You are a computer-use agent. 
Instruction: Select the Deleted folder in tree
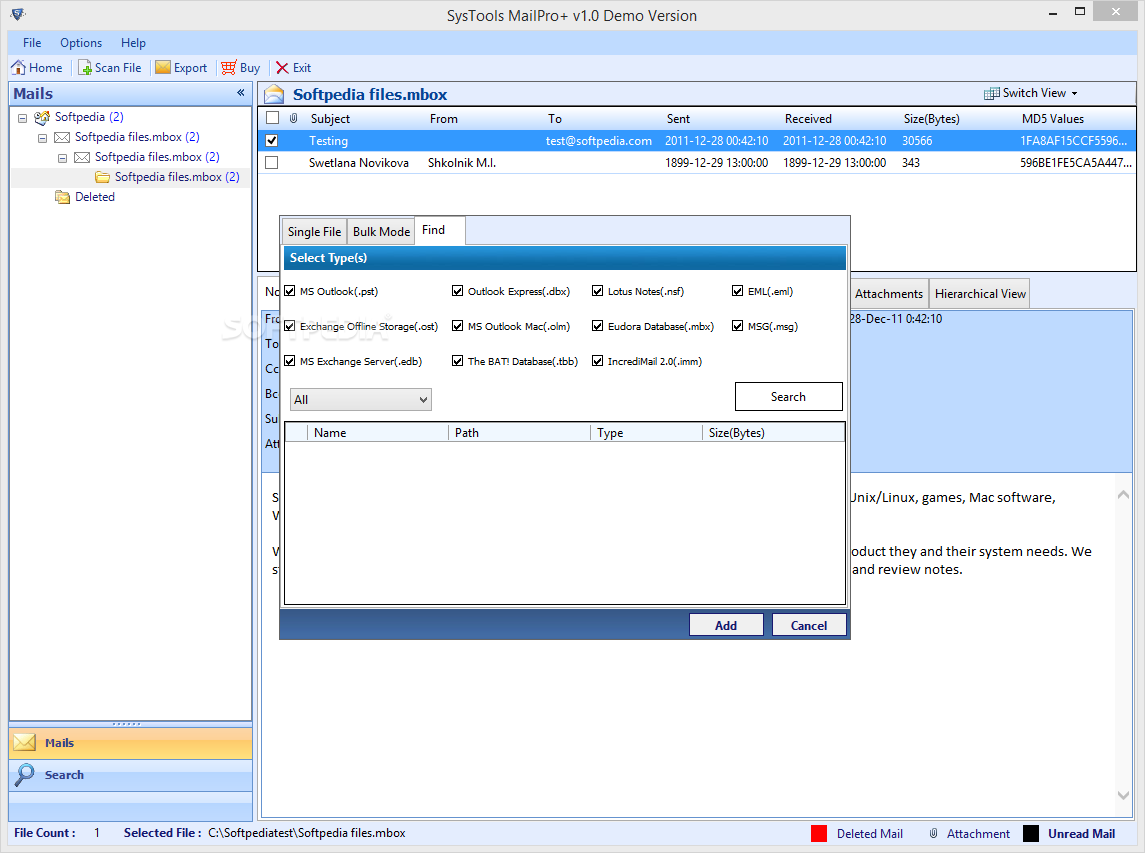(x=95, y=197)
